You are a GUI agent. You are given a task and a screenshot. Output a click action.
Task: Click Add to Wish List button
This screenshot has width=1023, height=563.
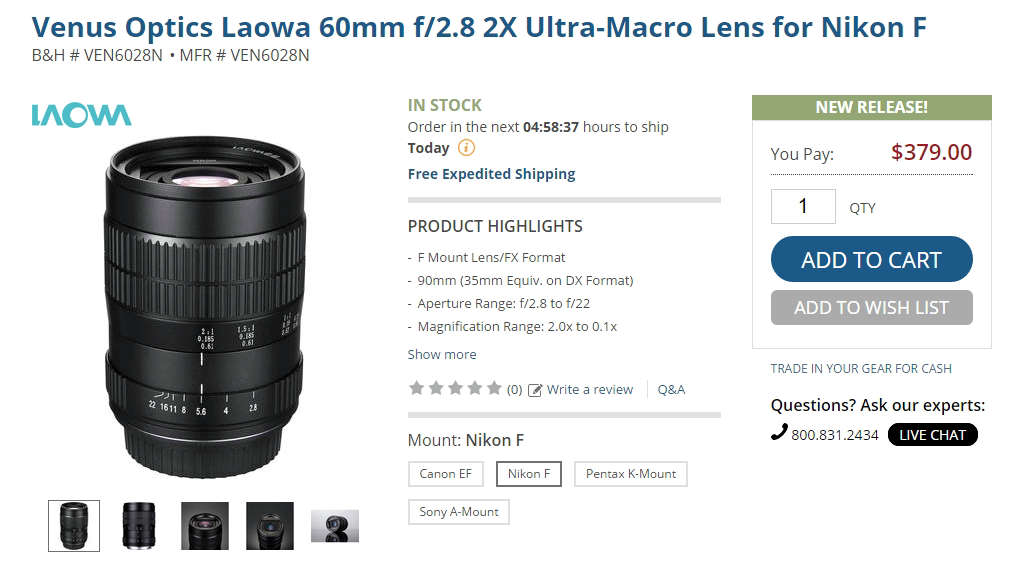(871, 308)
